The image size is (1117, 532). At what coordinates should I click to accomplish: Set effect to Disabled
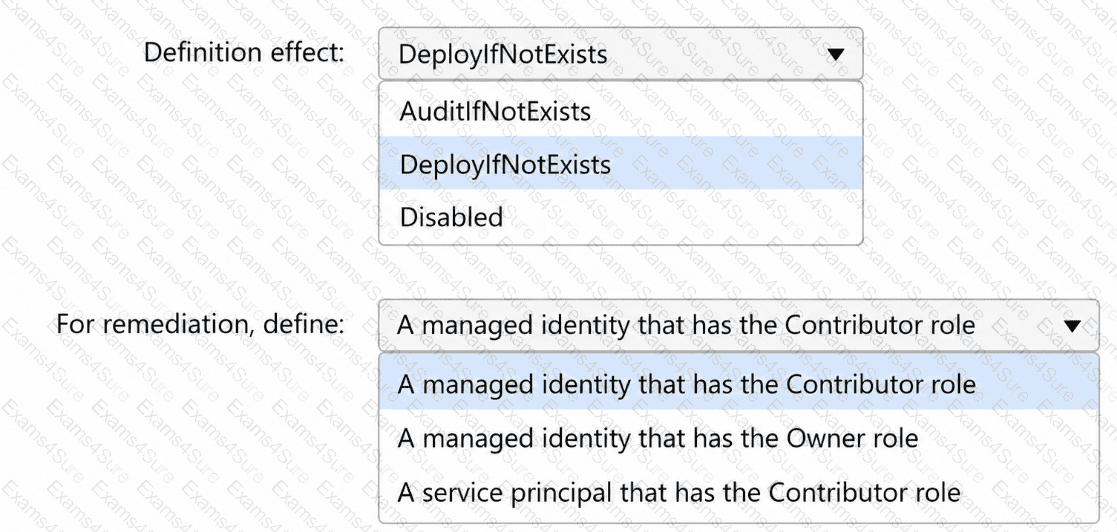[x=452, y=216]
